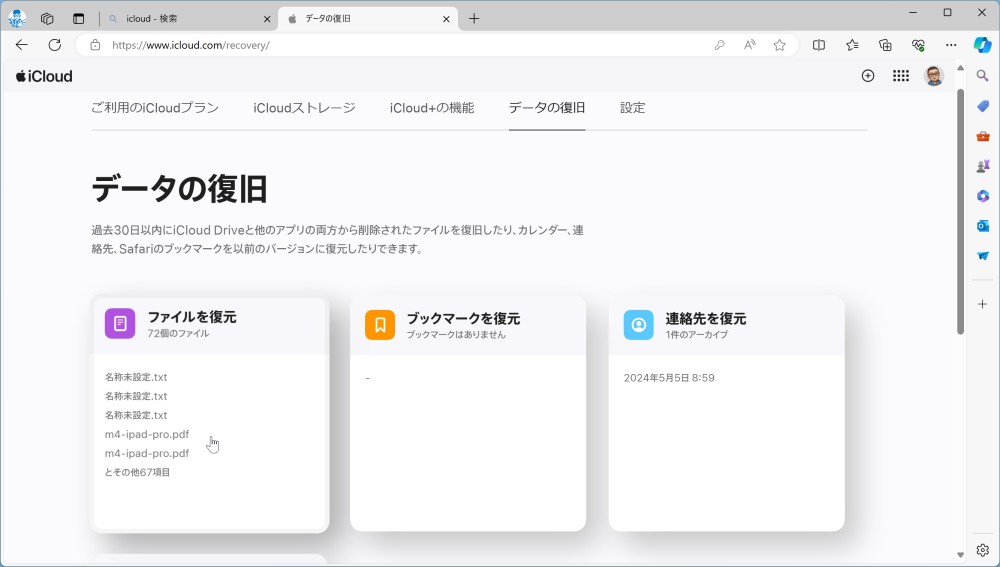
Task: Open the sidebar paper plane icon
Action: coord(983,256)
